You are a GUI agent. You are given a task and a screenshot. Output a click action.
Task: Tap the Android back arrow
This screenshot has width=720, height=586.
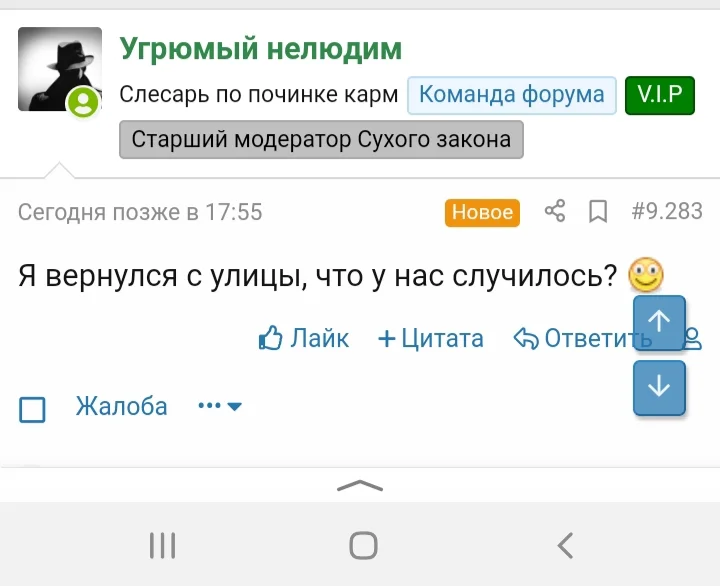(565, 545)
